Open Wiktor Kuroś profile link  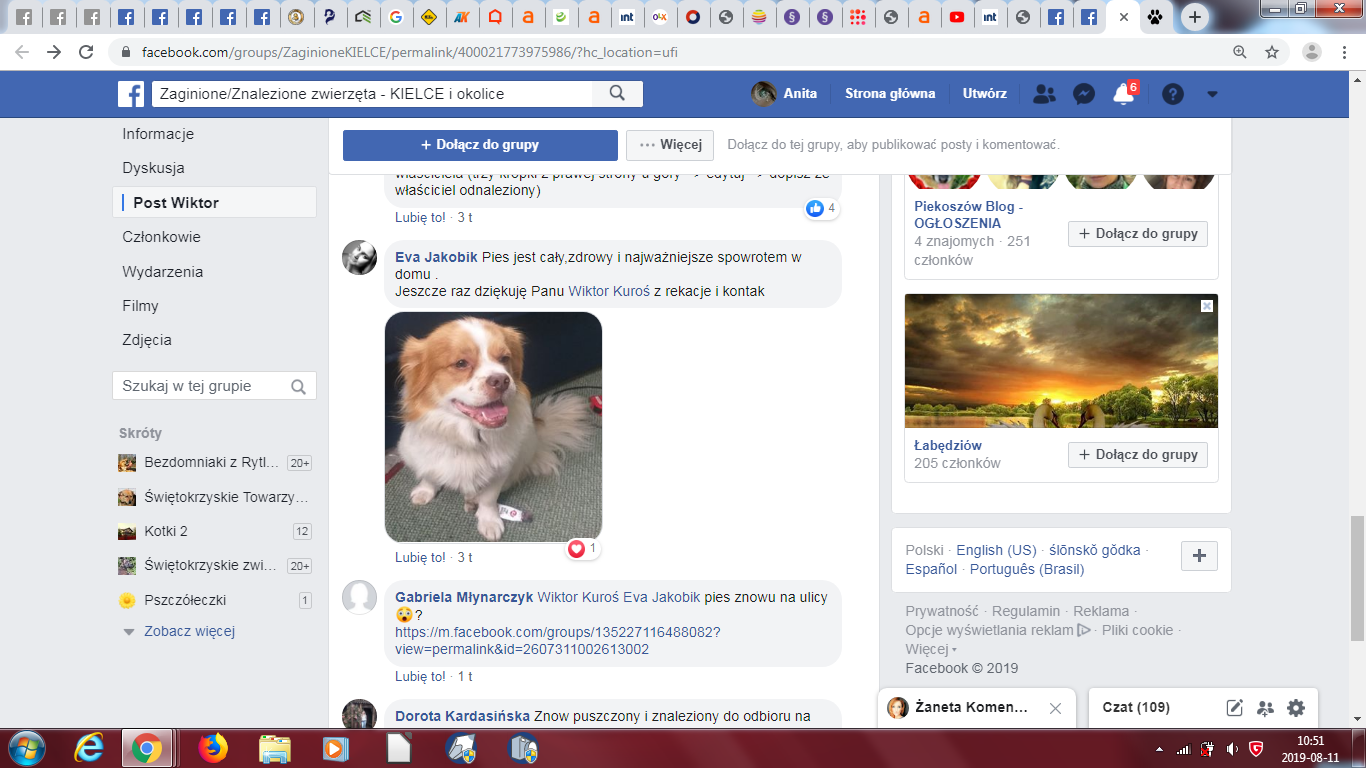608,291
